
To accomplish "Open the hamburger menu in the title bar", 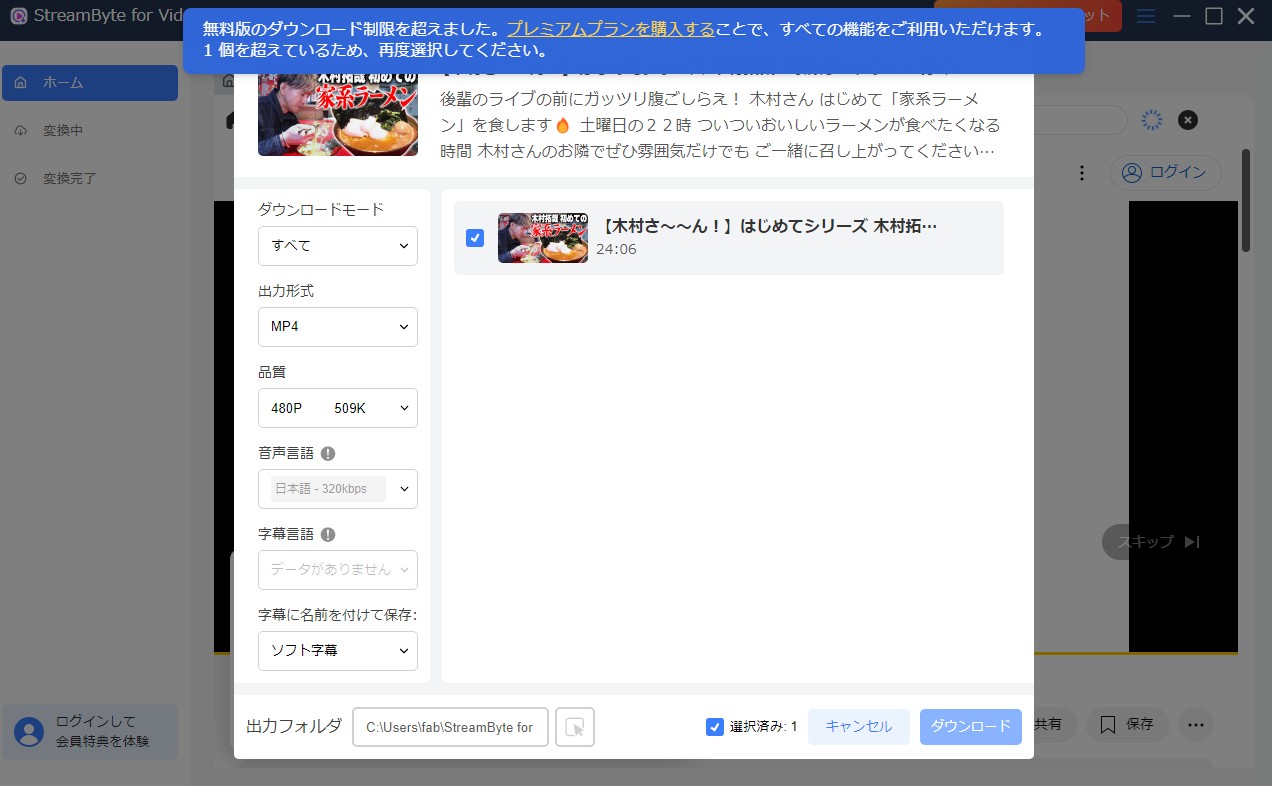I will pyautogui.click(x=1146, y=16).
